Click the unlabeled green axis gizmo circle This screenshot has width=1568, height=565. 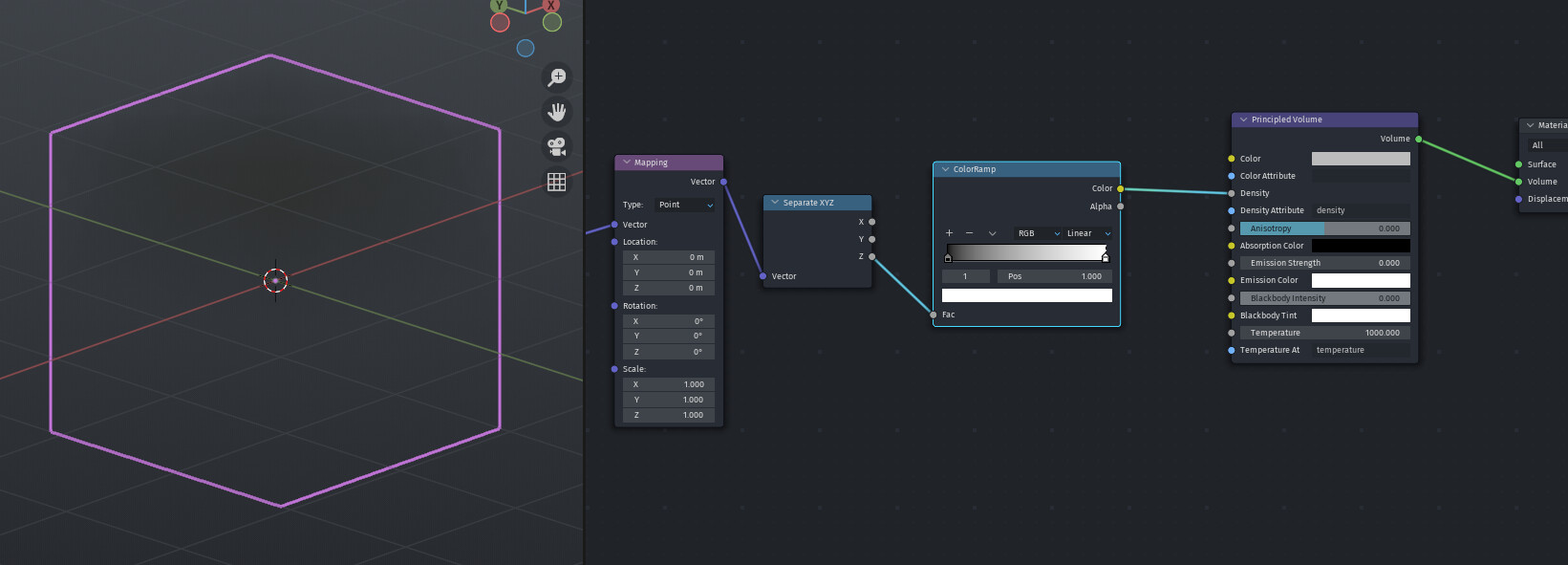[x=552, y=22]
